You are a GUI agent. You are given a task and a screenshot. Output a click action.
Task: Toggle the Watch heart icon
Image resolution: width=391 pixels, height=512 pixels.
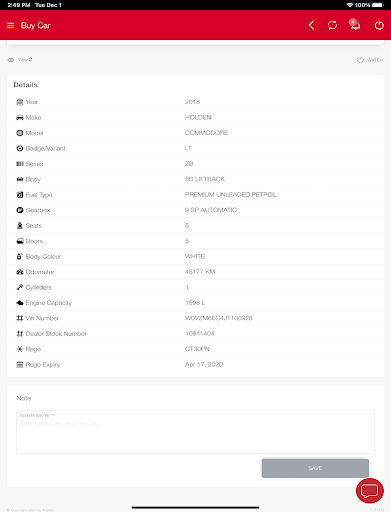coord(360,60)
